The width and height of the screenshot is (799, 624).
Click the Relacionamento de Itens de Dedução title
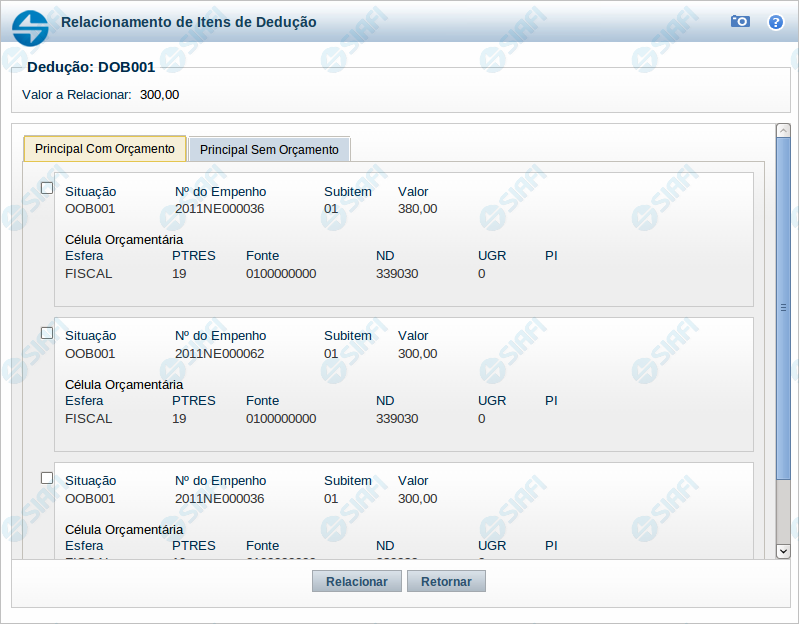click(x=189, y=22)
